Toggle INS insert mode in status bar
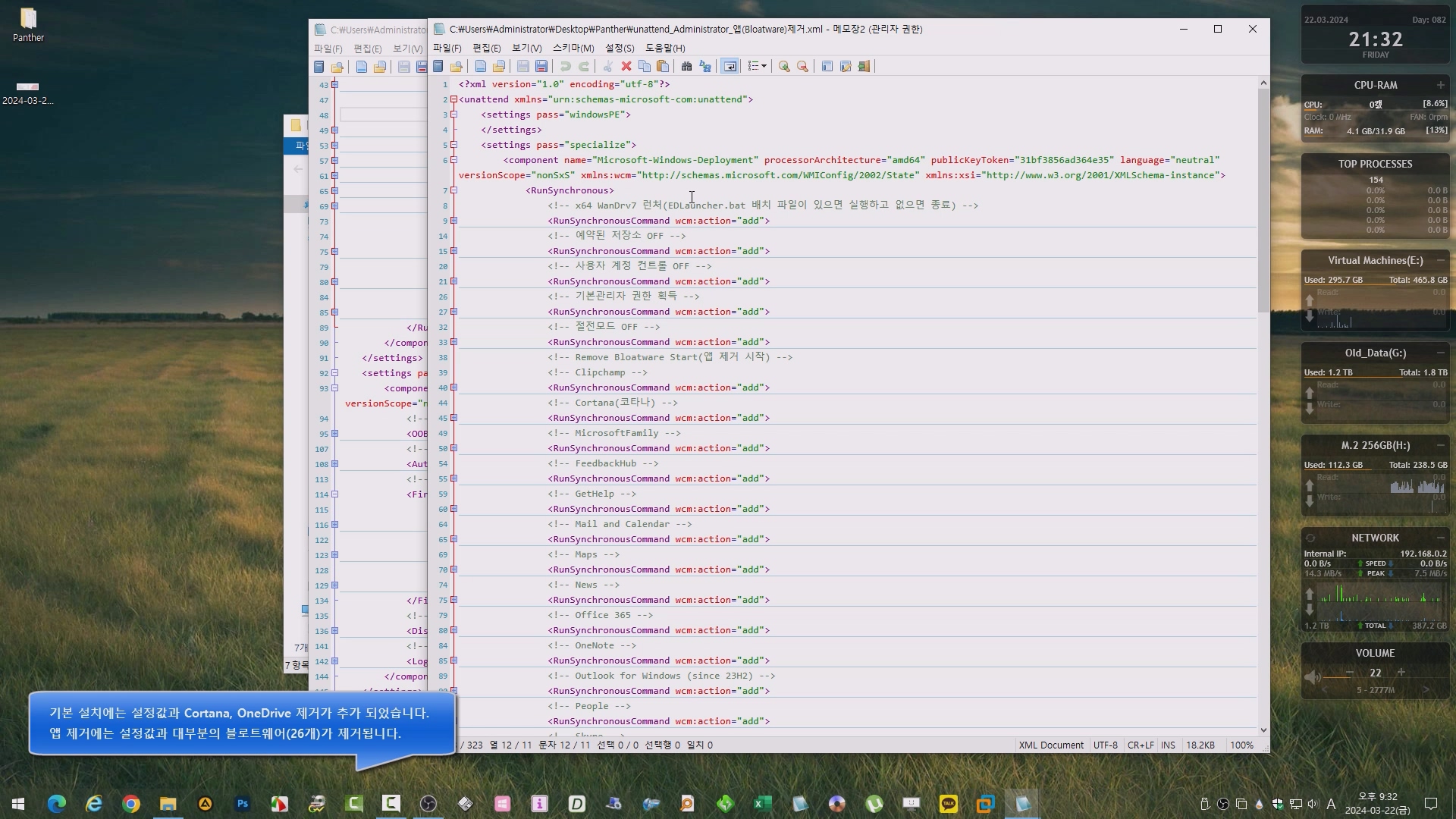This screenshot has width=1456, height=819. 1168,745
